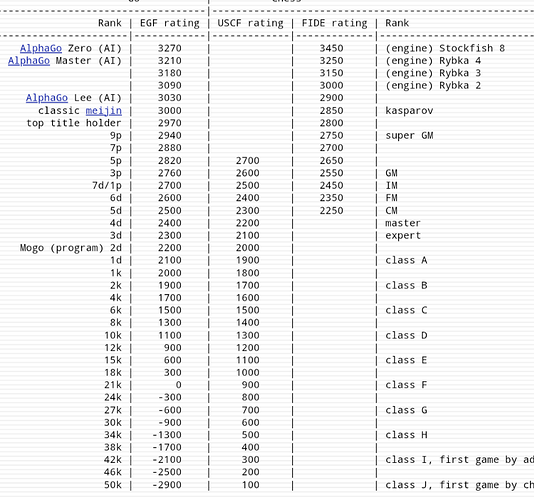This screenshot has height=500, width=534.
Task: Click the EGF rating column header
Action: tap(170, 23)
